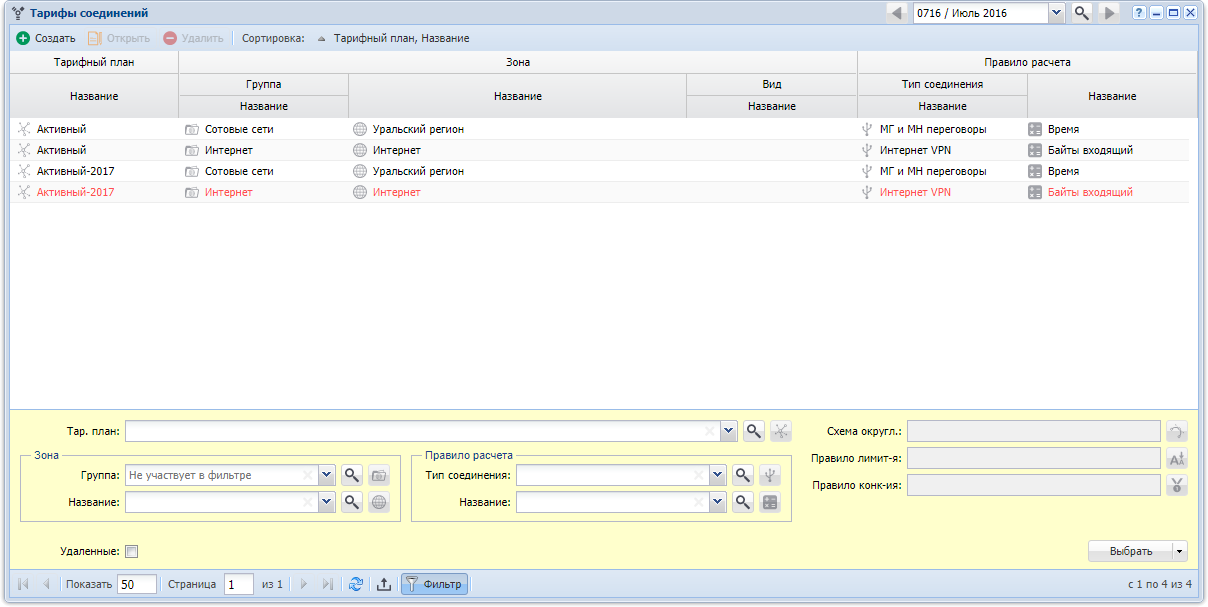The width and height of the screenshot is (1208, 607).
Task: Toggle the Фильтр button
Action: pos(434,584)
